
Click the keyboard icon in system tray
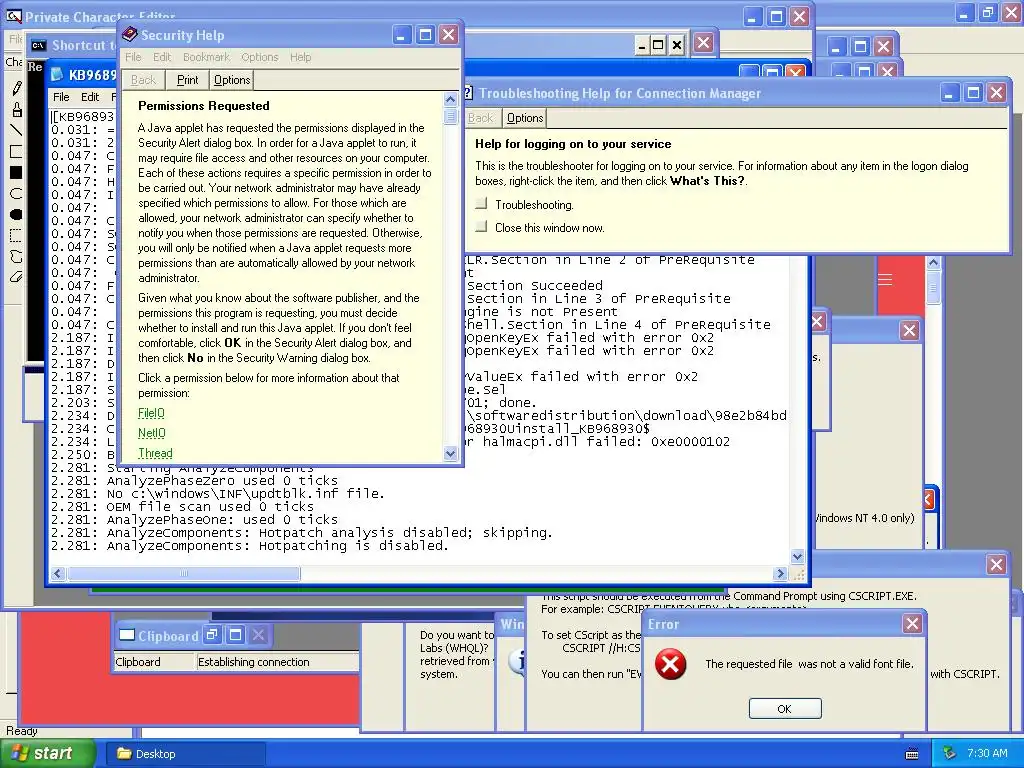pos(912,754)
